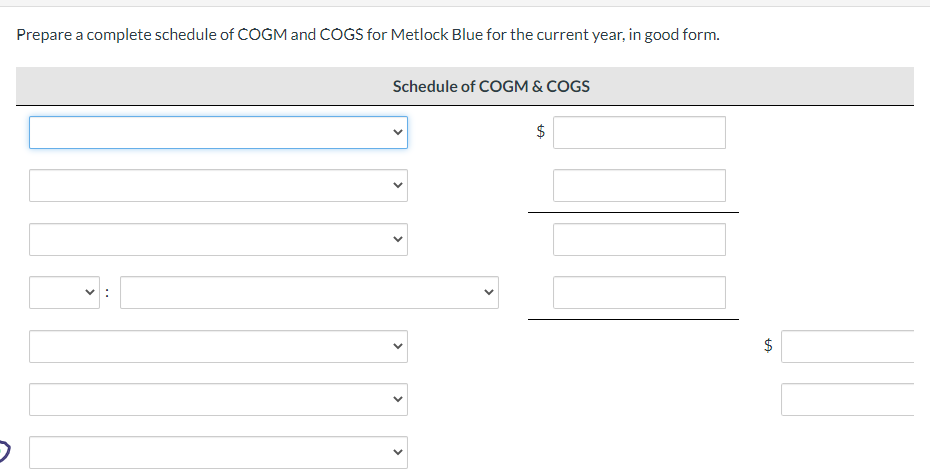Click the dollar sign in the far-right column
The width and height of the screenshot is (930, 470).
(768, 345)
